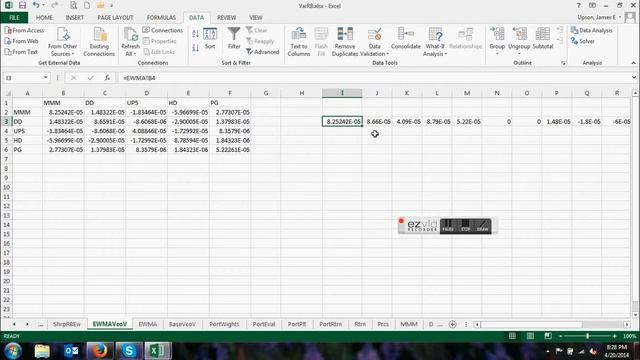Import data From Text

[x=21, y=52]
